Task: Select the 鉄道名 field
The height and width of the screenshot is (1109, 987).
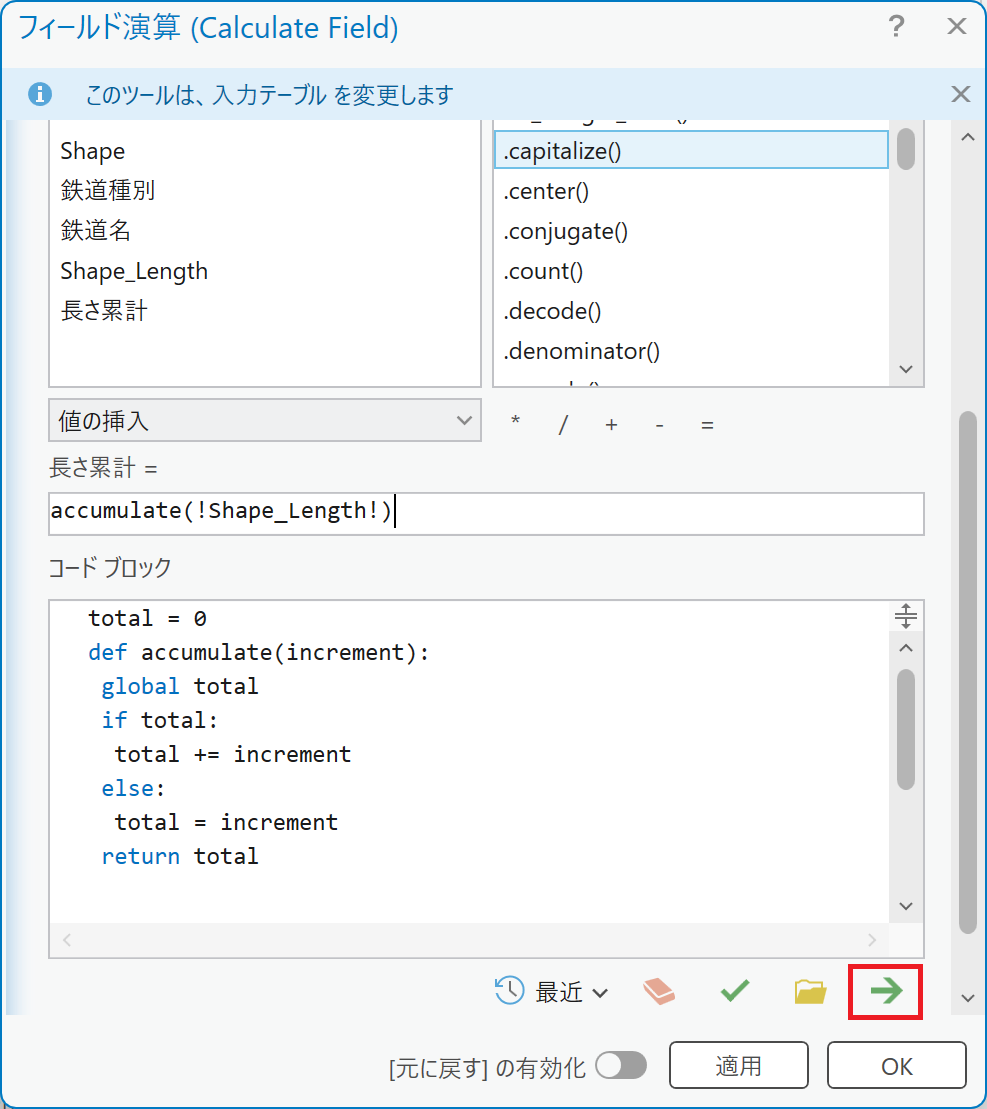Action: (95, 231)
